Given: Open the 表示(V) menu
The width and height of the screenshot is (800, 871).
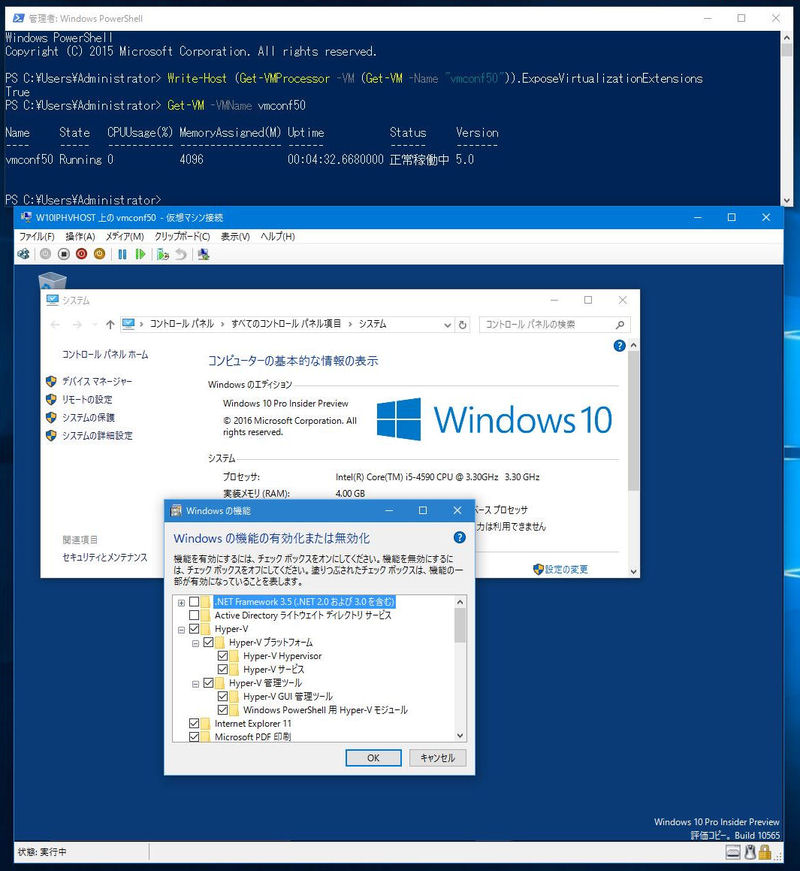Looking at the screenshot, I should tap(235, 237).
